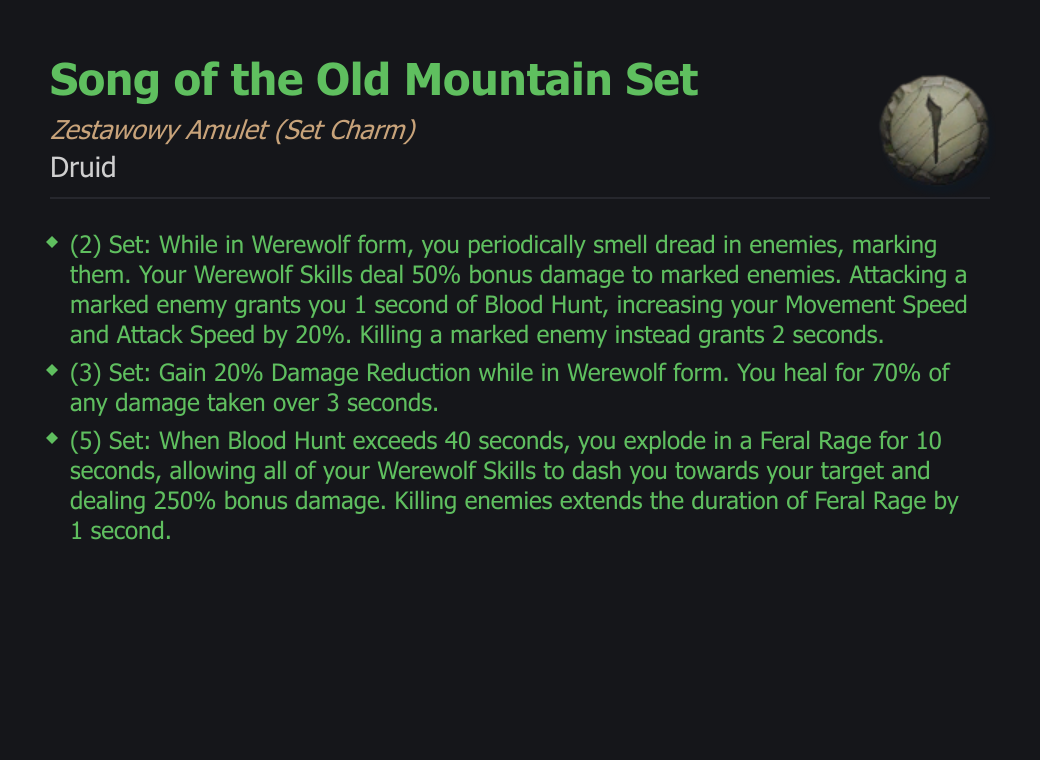Click the horizontal divider below Druid
This screenshot has width=1040, height=760.
point(520,198)
